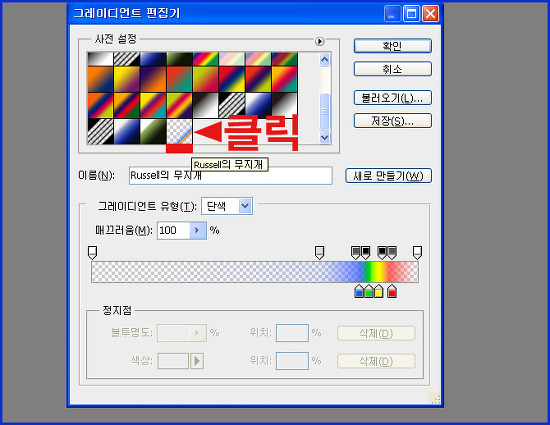Select the transparent Russell's rainbow preset thumbnail

point(179,131)
